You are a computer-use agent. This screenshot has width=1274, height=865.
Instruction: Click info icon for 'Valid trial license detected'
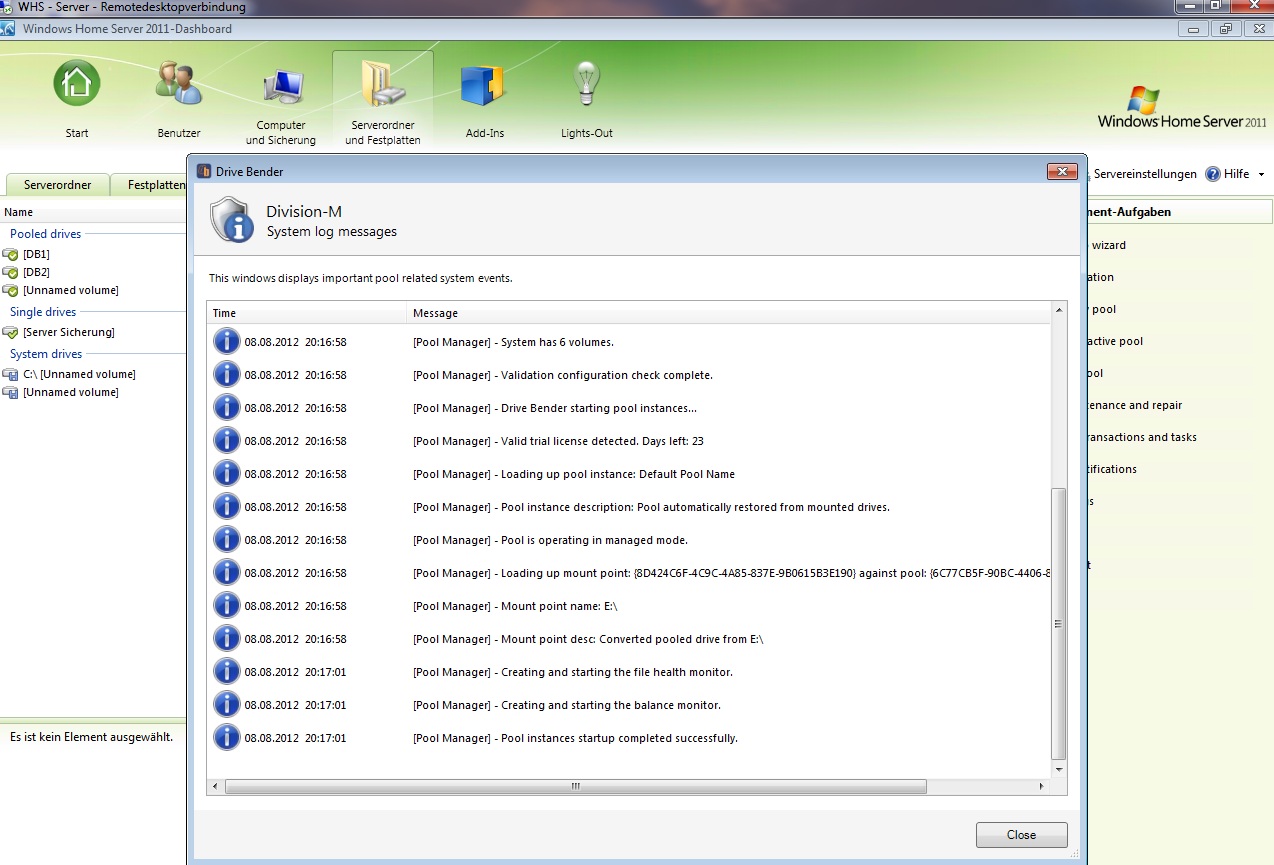(227, 441)
